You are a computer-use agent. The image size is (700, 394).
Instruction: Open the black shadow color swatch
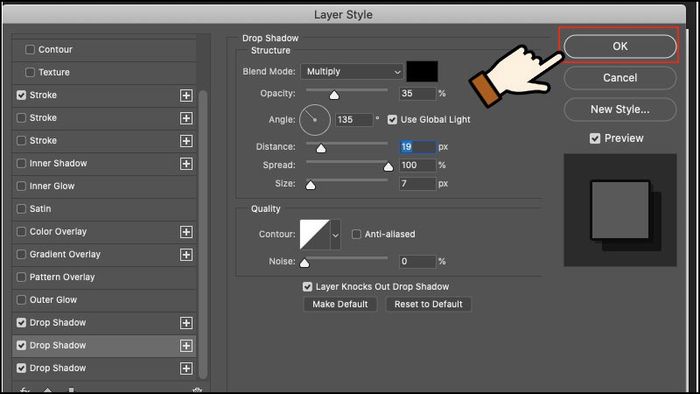pos(422,71)
